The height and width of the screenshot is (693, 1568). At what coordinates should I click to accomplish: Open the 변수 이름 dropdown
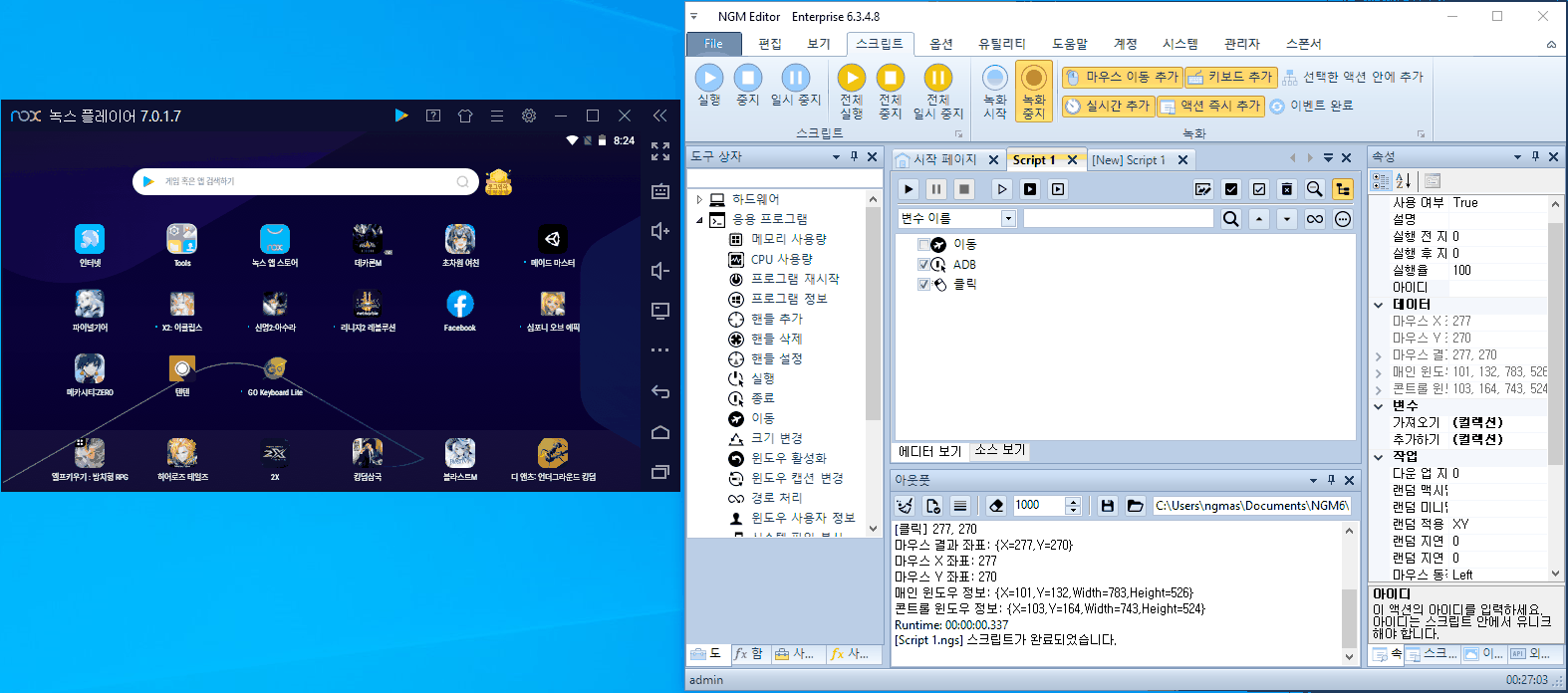[x=1008, y=218]
